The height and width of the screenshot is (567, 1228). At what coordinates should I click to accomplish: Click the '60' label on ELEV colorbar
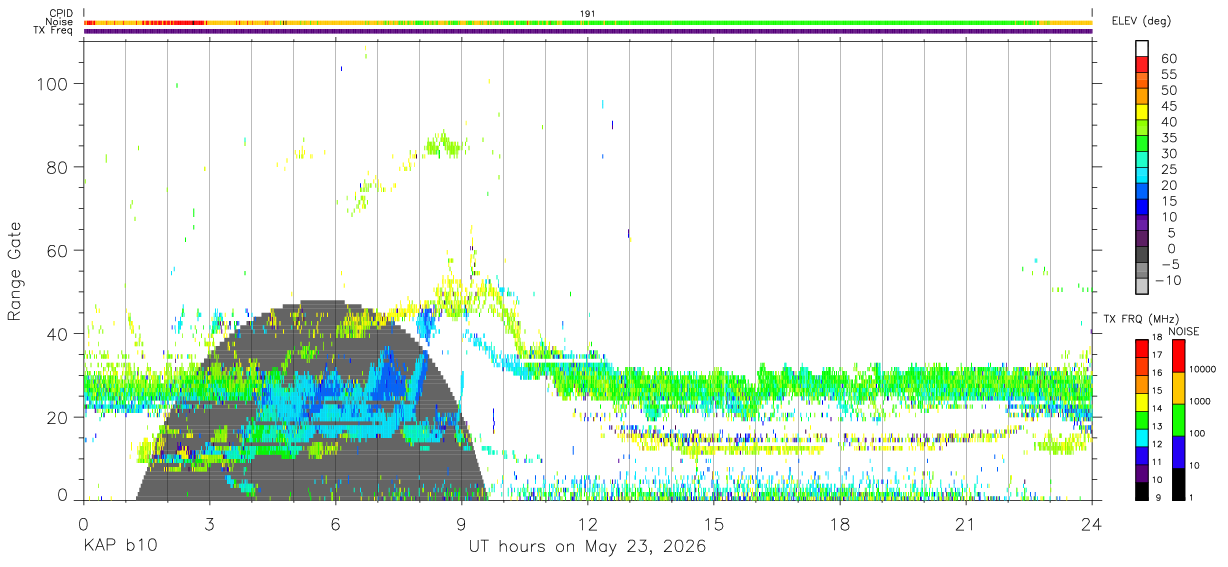[1168, 58]
